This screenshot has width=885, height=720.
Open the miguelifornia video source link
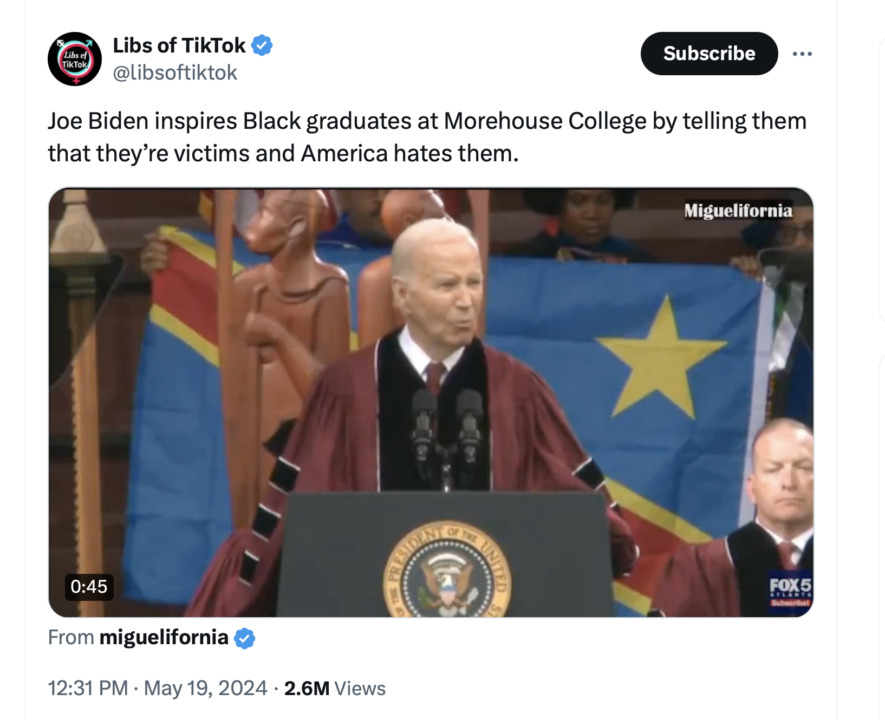pos(164,638)
